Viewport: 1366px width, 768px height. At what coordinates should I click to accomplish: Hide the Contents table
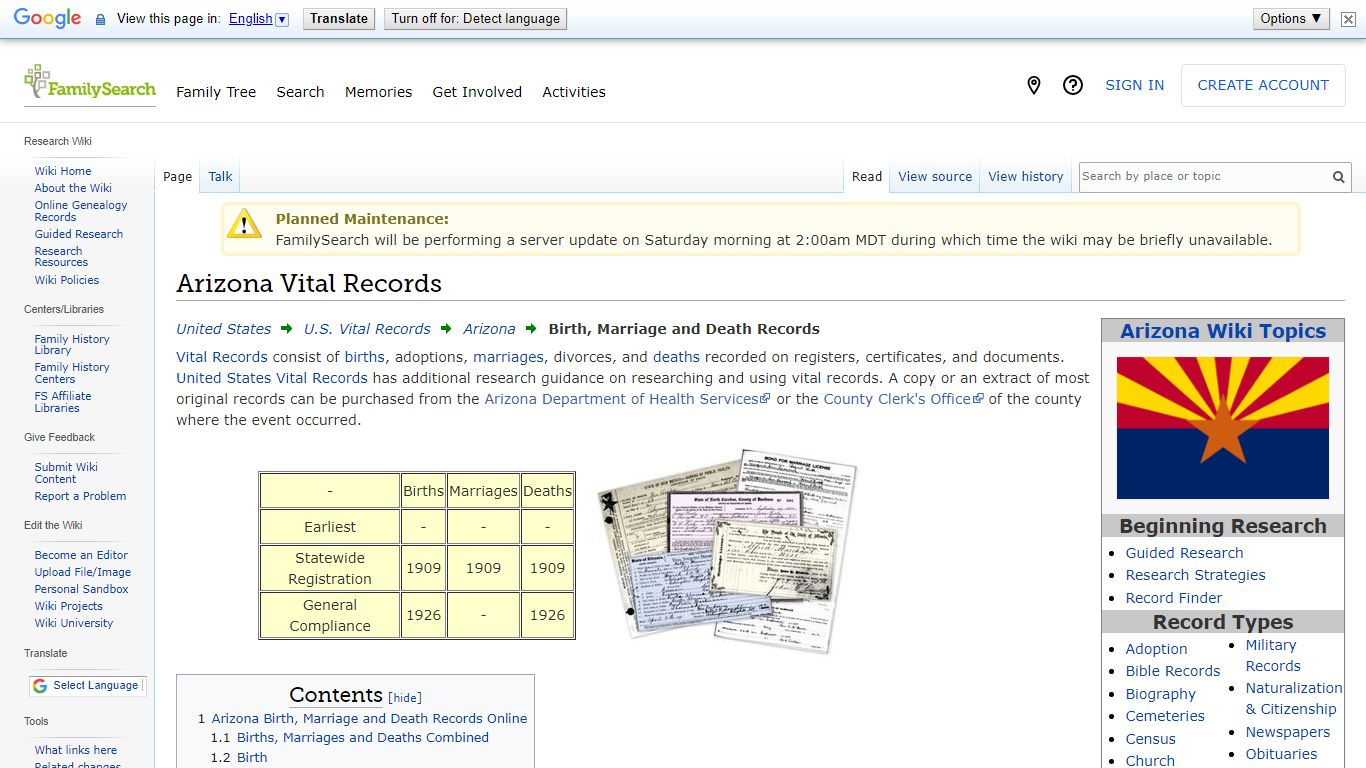405,698
